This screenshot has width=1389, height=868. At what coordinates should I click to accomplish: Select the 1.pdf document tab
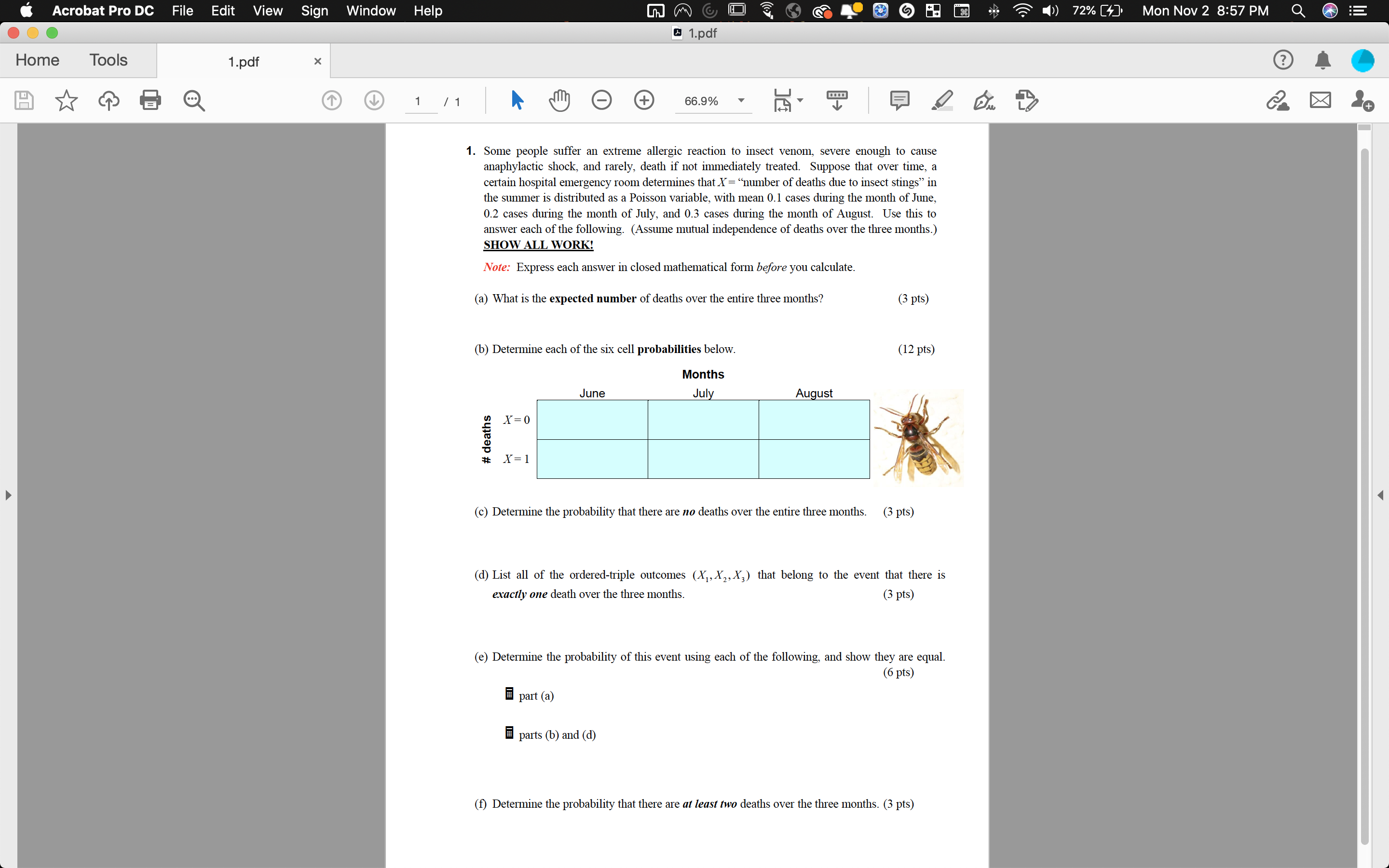click(x=244, y=61)
